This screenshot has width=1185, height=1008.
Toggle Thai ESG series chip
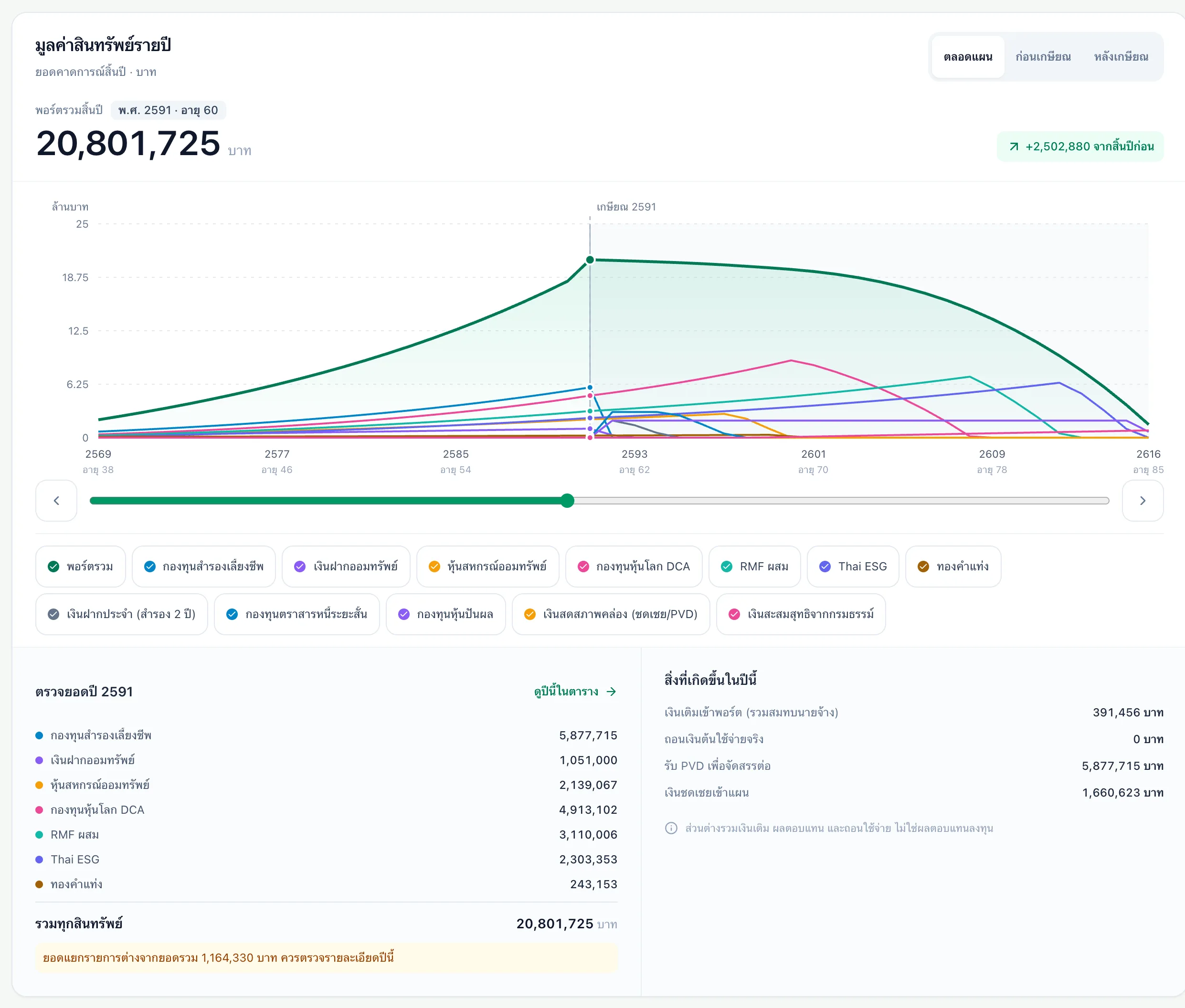coord(853,567)
